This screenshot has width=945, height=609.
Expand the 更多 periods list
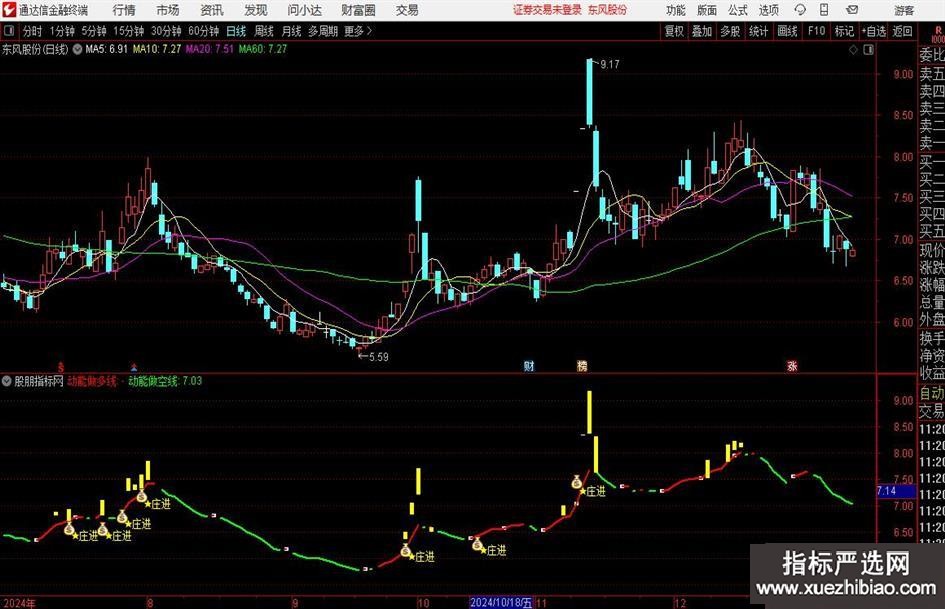pyautogui.click(x=358, y=31)
